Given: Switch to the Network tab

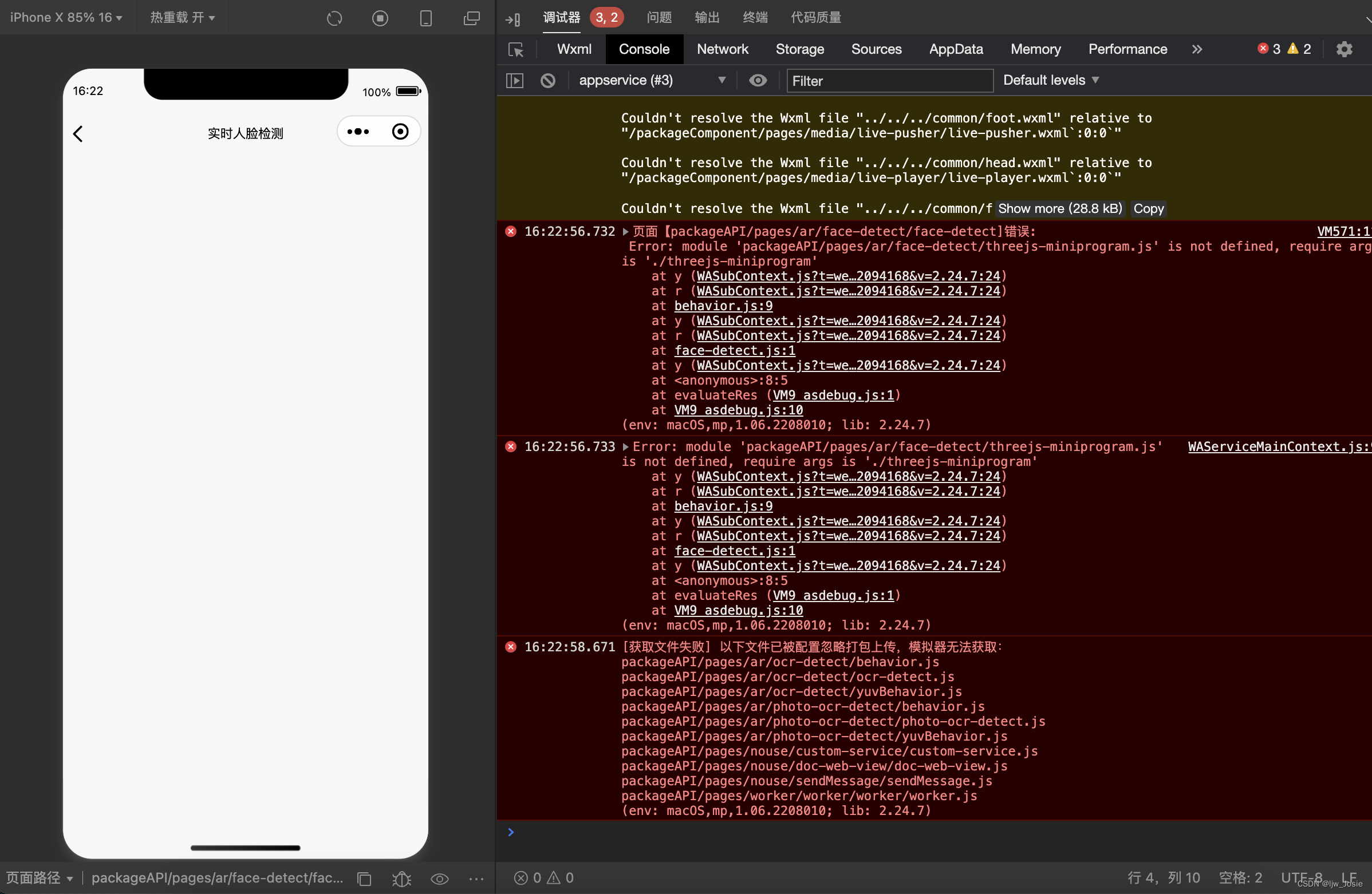Looking at the screenshot, I should coord(722,50).
